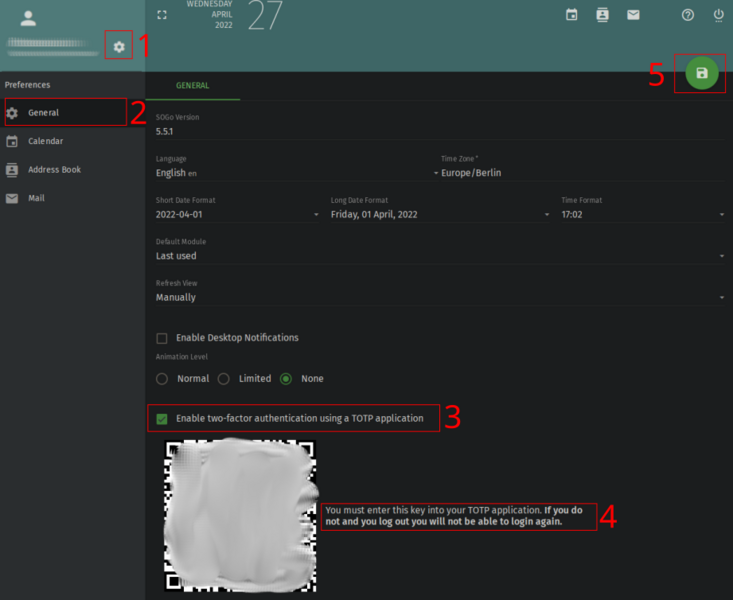Screen dimensions: 733x600
Task: Enable Desktop Notifications checkbox
Action: click(x=162, y=338)
